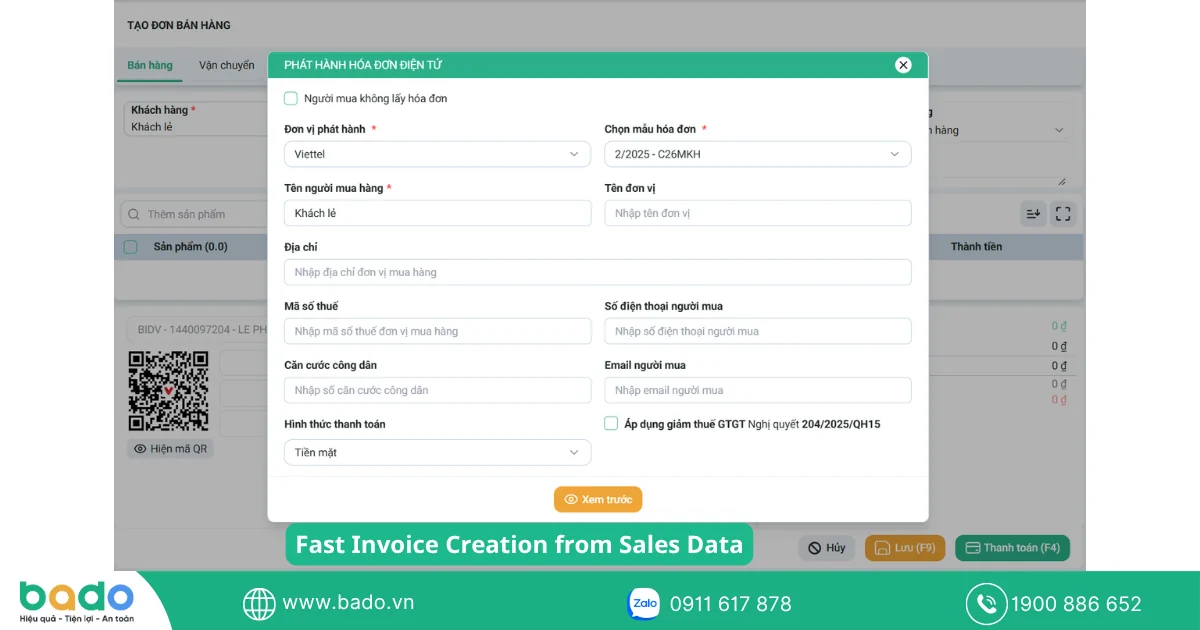Click the Căn cước công dân field
Screen dimensions: 1200x630
pos(437,390)
